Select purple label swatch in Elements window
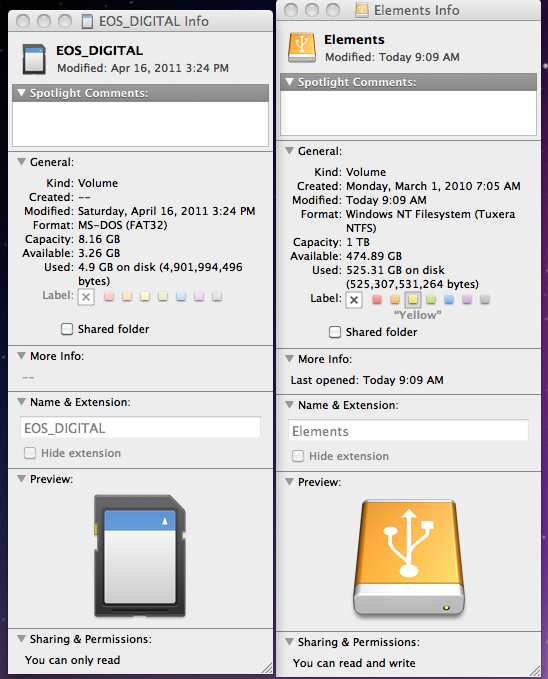The width and height of the screenshot is (548, 679). click(x=467, y=300)
